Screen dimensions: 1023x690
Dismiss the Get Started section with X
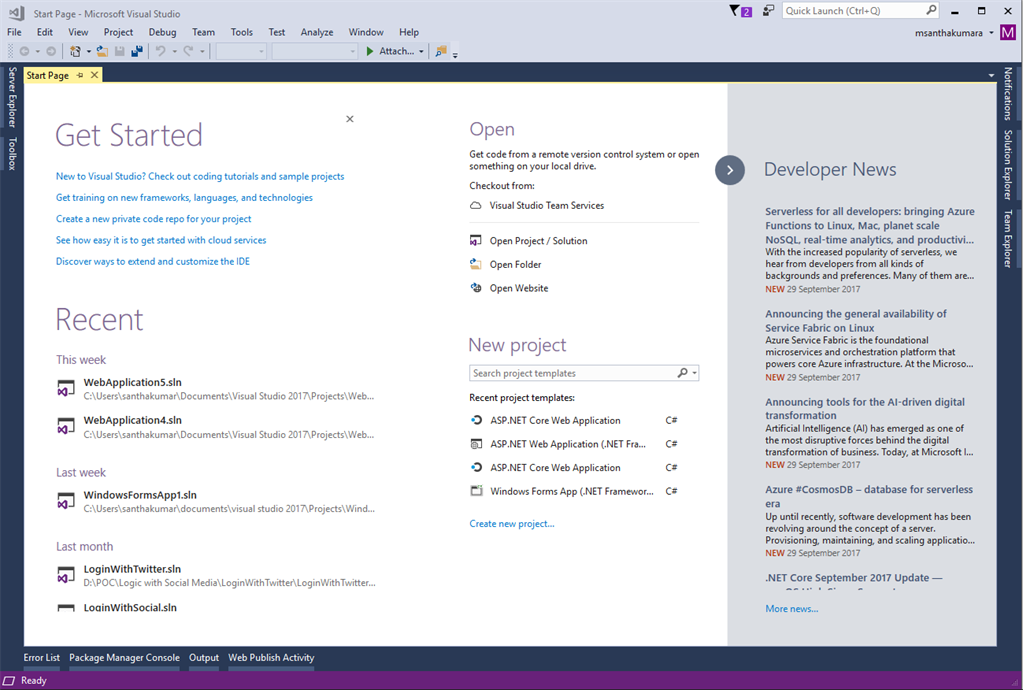[x=350, y=119]
